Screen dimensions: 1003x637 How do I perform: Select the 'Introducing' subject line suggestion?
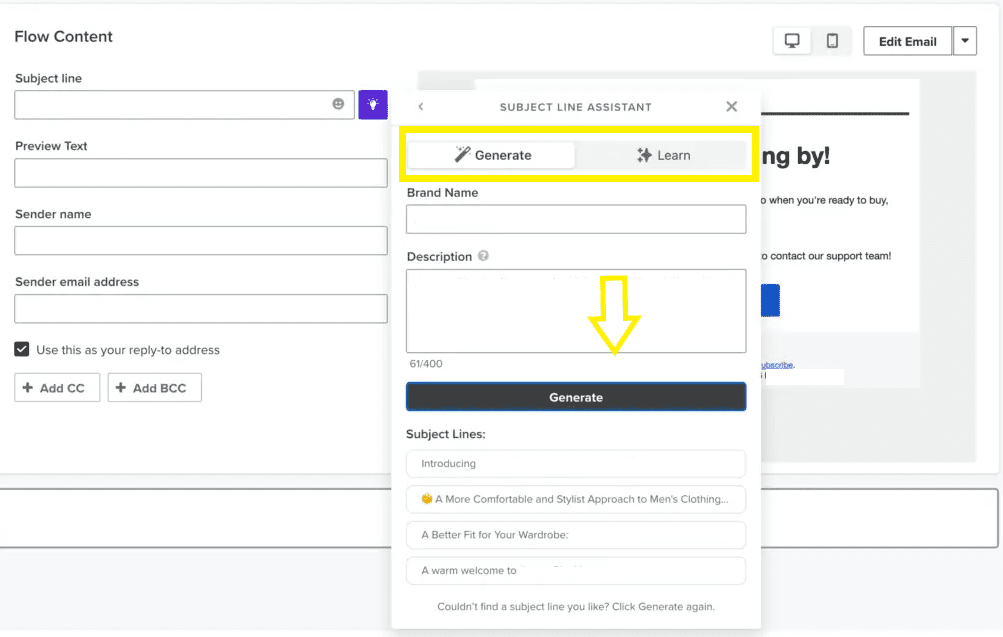point(575,463)
